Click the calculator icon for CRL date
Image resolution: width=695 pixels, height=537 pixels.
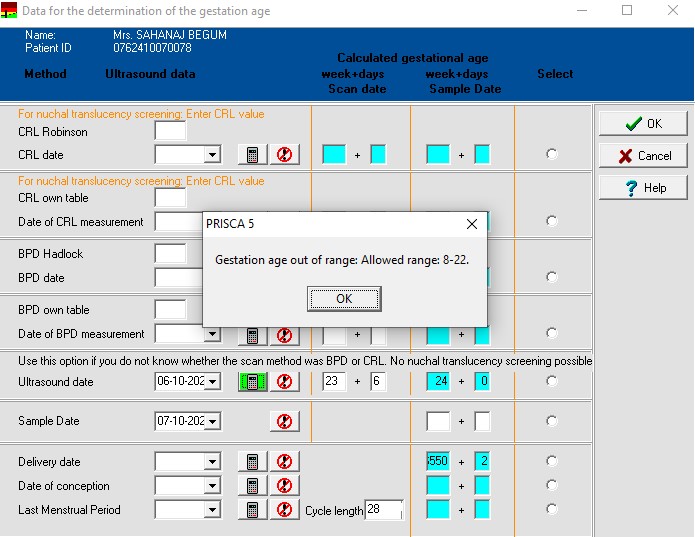(x=252, y=155)
